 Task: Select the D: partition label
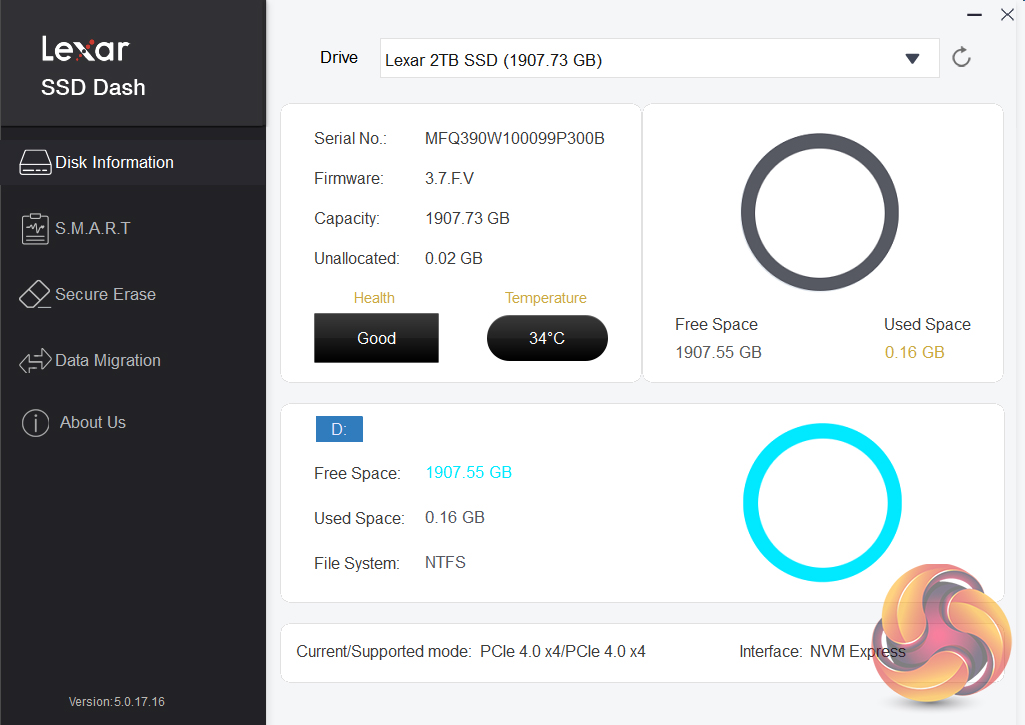click(x=339, y=429)
